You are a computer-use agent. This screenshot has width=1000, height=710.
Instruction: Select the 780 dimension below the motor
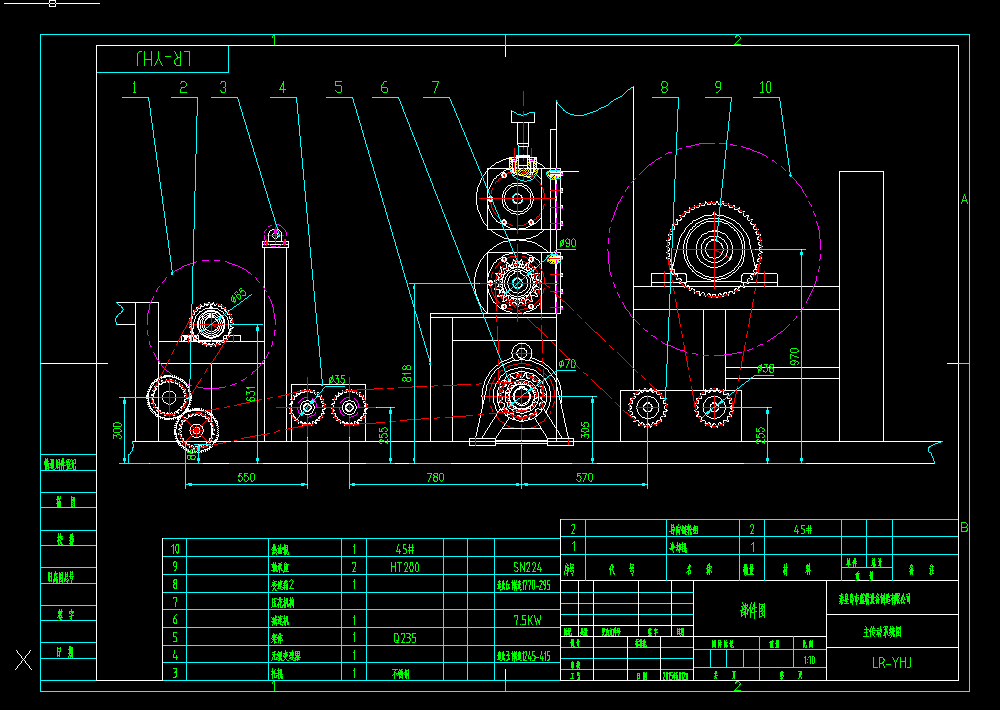(x=432, y=478)
